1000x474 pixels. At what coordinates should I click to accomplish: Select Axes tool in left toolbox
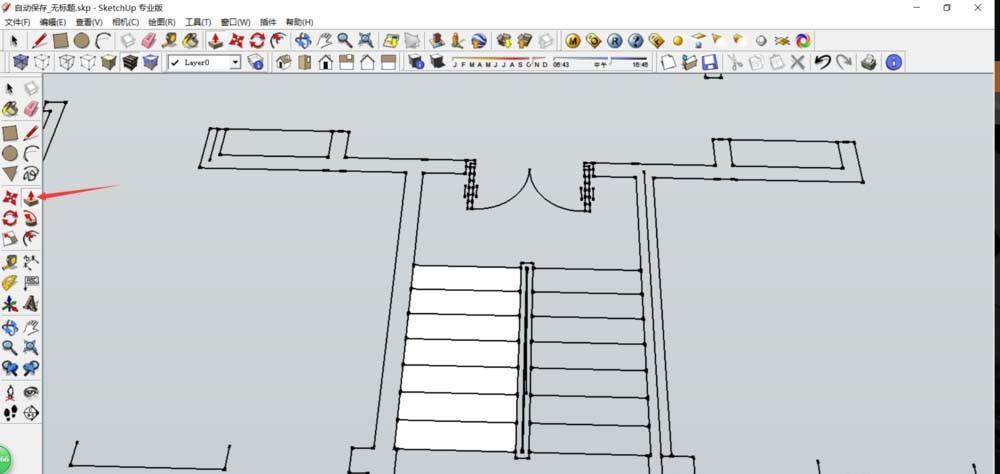(x=10, y=304)
